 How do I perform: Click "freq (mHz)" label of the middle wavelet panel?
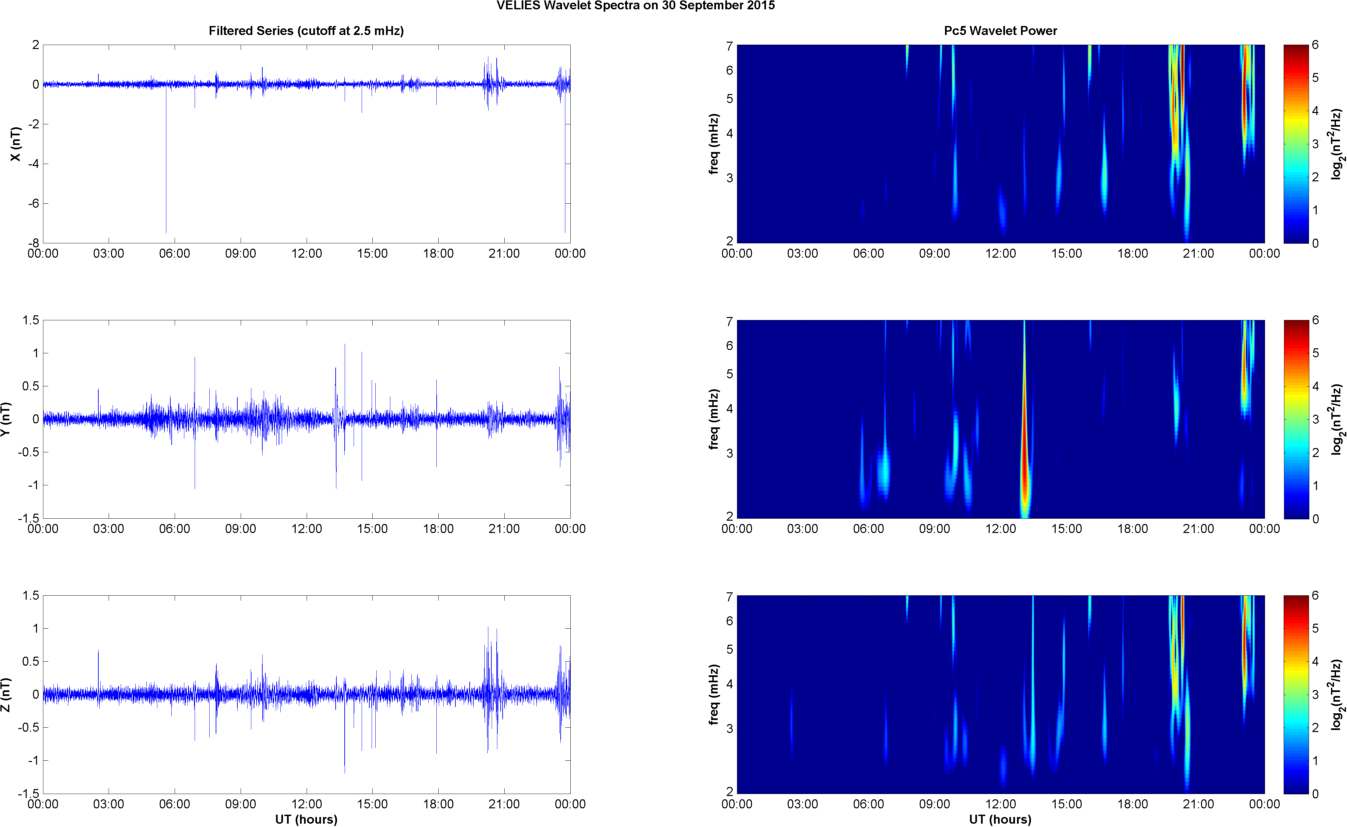coord(714,419)
